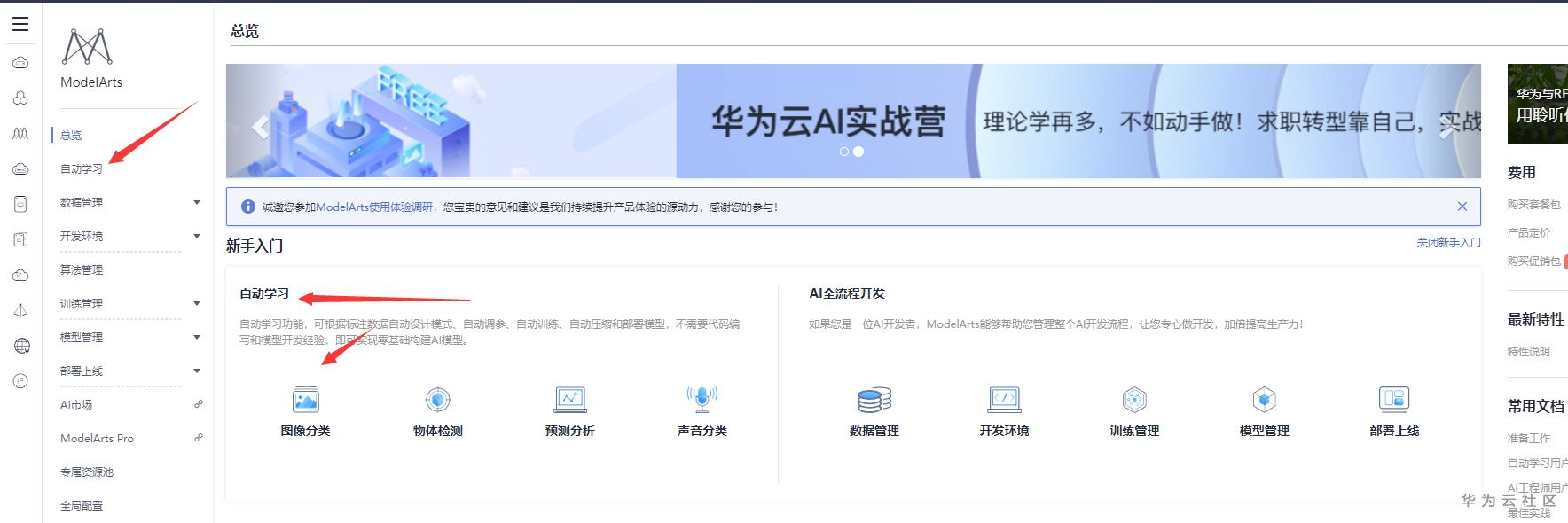Expand 模型管理 dropdown arrow in sidebar
1568x523 pixels.
coord(197,338)
